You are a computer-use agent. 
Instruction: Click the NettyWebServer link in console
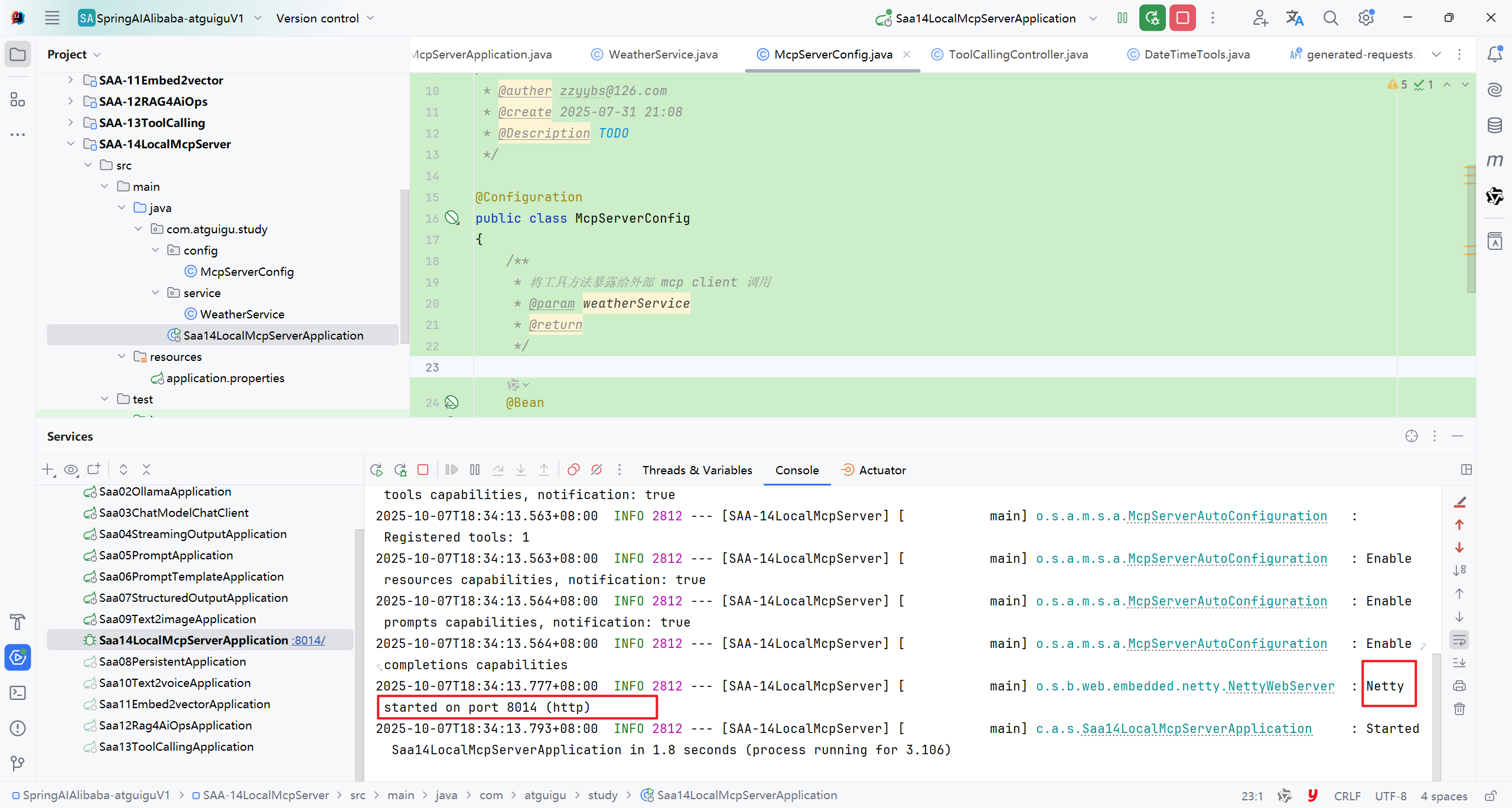[x=1280, y=686]
